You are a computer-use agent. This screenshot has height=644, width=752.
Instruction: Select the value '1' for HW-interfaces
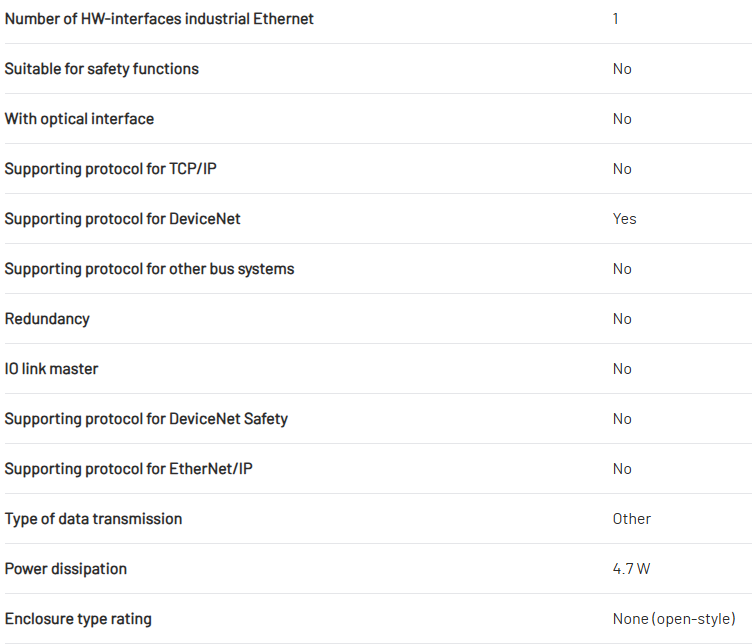coord(616,19)
